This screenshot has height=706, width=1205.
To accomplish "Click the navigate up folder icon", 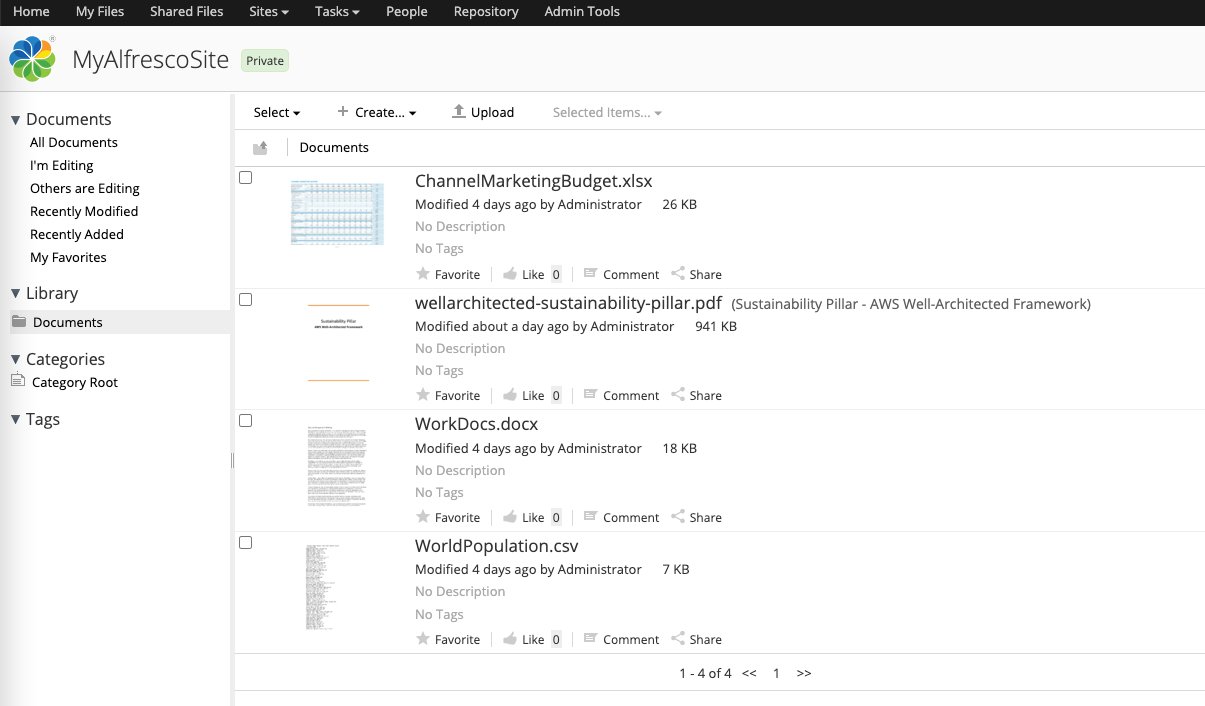I will (260, 148).
